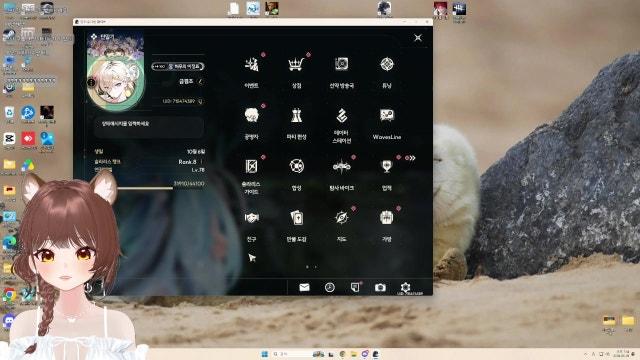640x360 pixels.
Task: Open the 만물 도감 compendium icon
Action: tap(296, 218)
